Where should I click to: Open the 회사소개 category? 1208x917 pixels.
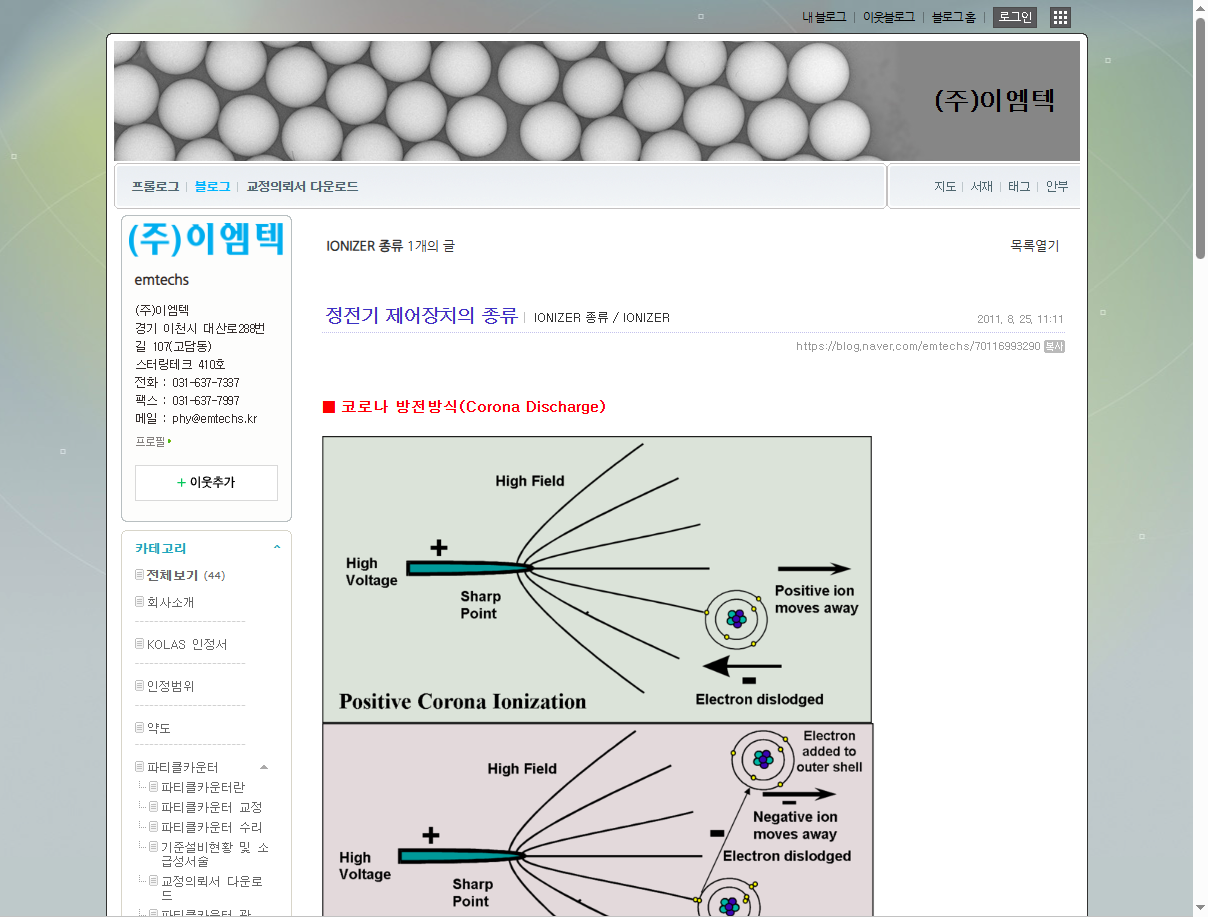pos(171,602)
